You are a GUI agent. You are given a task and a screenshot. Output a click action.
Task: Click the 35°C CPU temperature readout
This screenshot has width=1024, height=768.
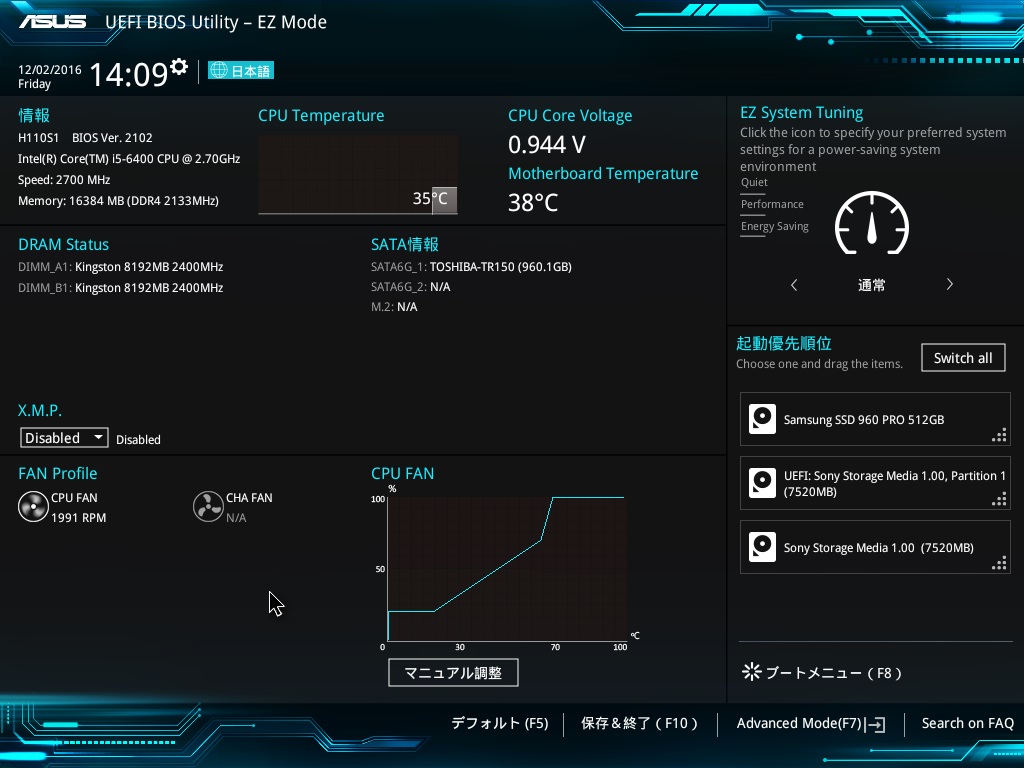[430, 198]
